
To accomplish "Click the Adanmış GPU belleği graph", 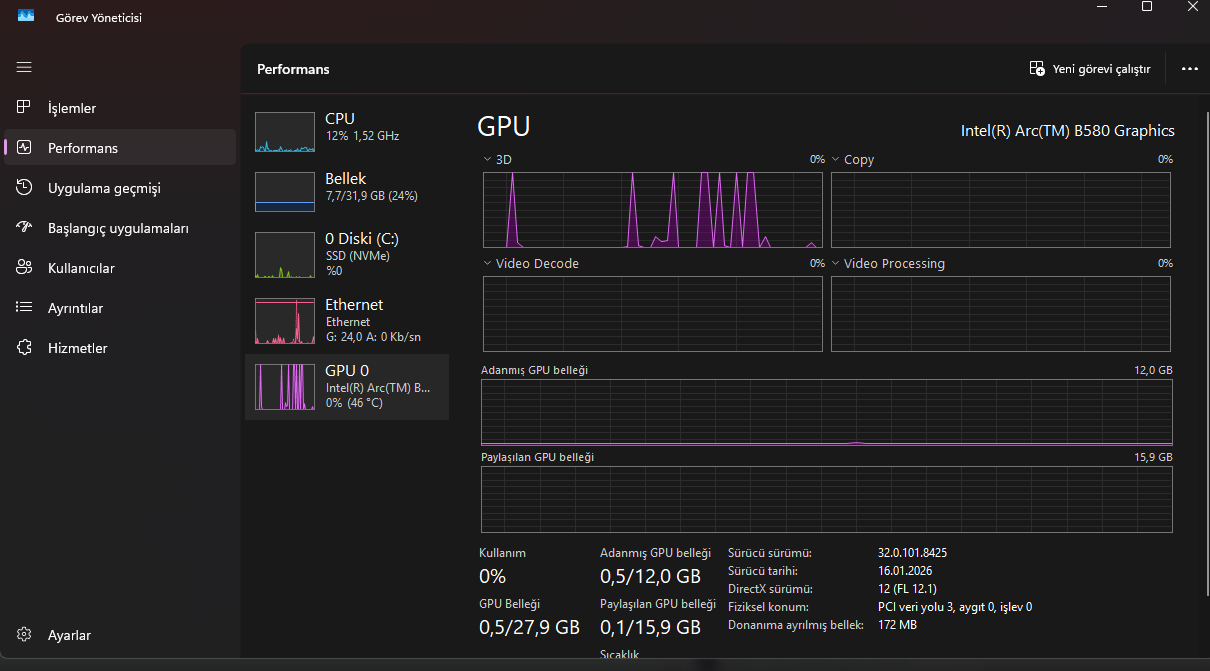I will (x=827, y=412).
